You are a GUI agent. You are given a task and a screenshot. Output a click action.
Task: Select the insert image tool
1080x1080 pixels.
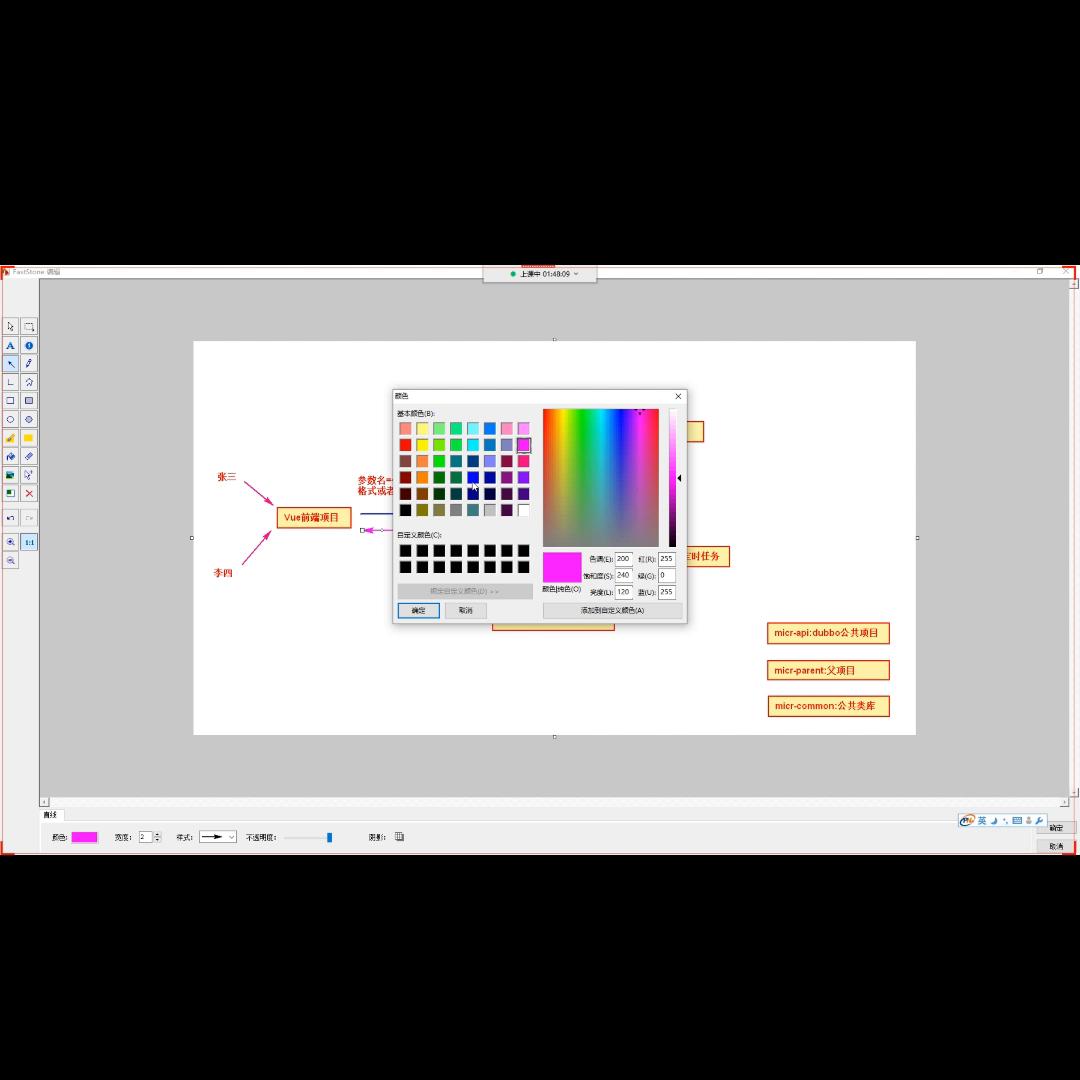[x=10, y=475]
